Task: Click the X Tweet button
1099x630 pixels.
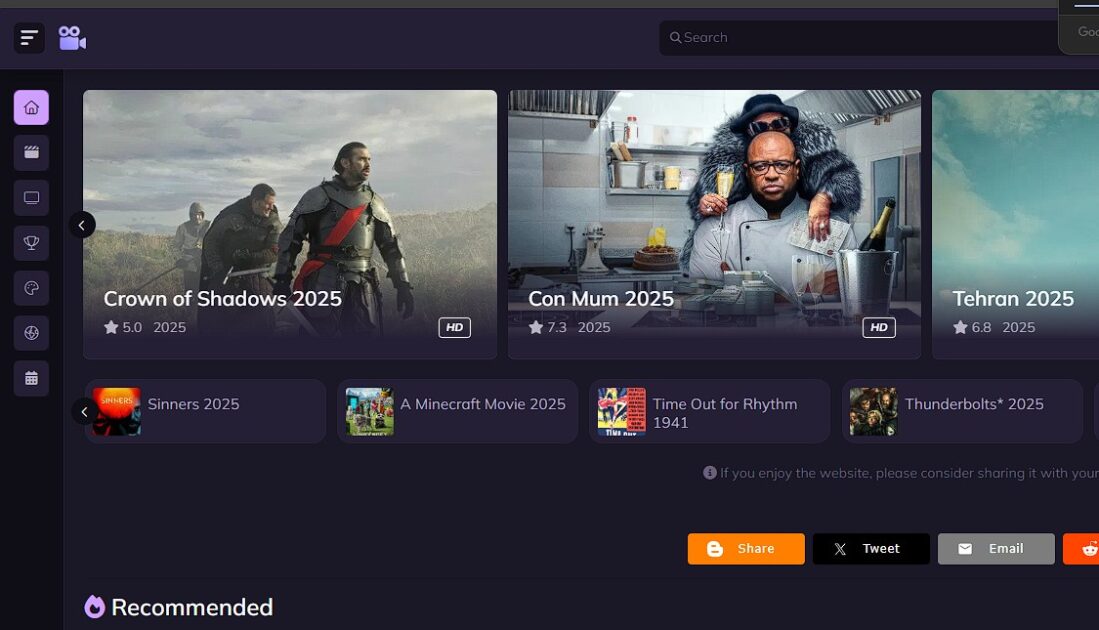Action: tap(871, 549)
